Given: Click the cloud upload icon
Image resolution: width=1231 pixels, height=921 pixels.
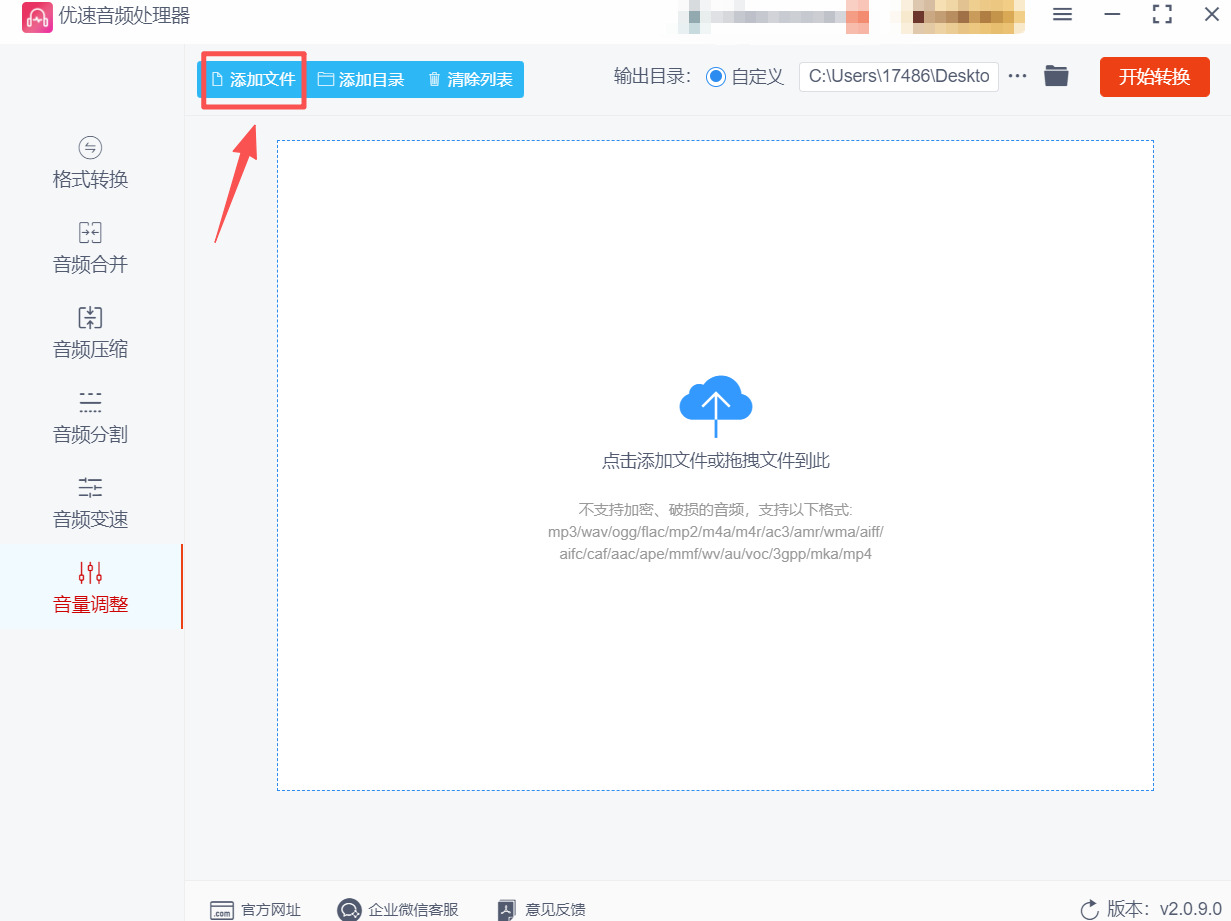Looking at the screenshot, I should tap(716, 405).
